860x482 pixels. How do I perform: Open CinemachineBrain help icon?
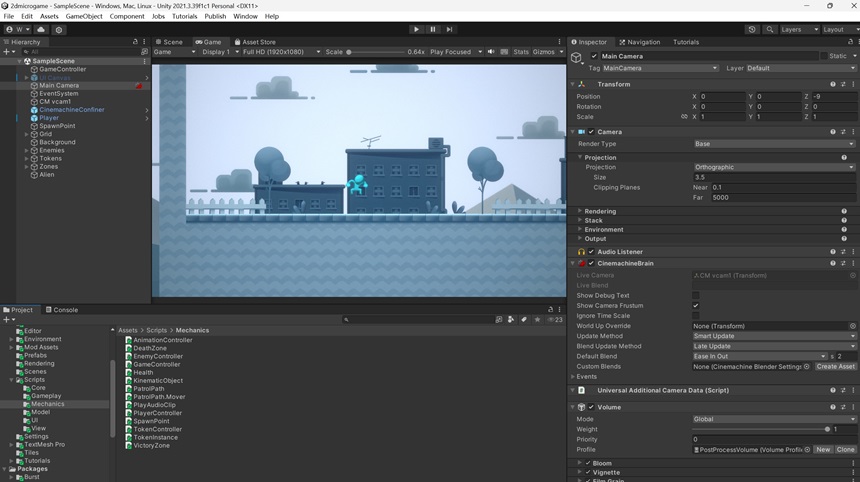point(833,263)
